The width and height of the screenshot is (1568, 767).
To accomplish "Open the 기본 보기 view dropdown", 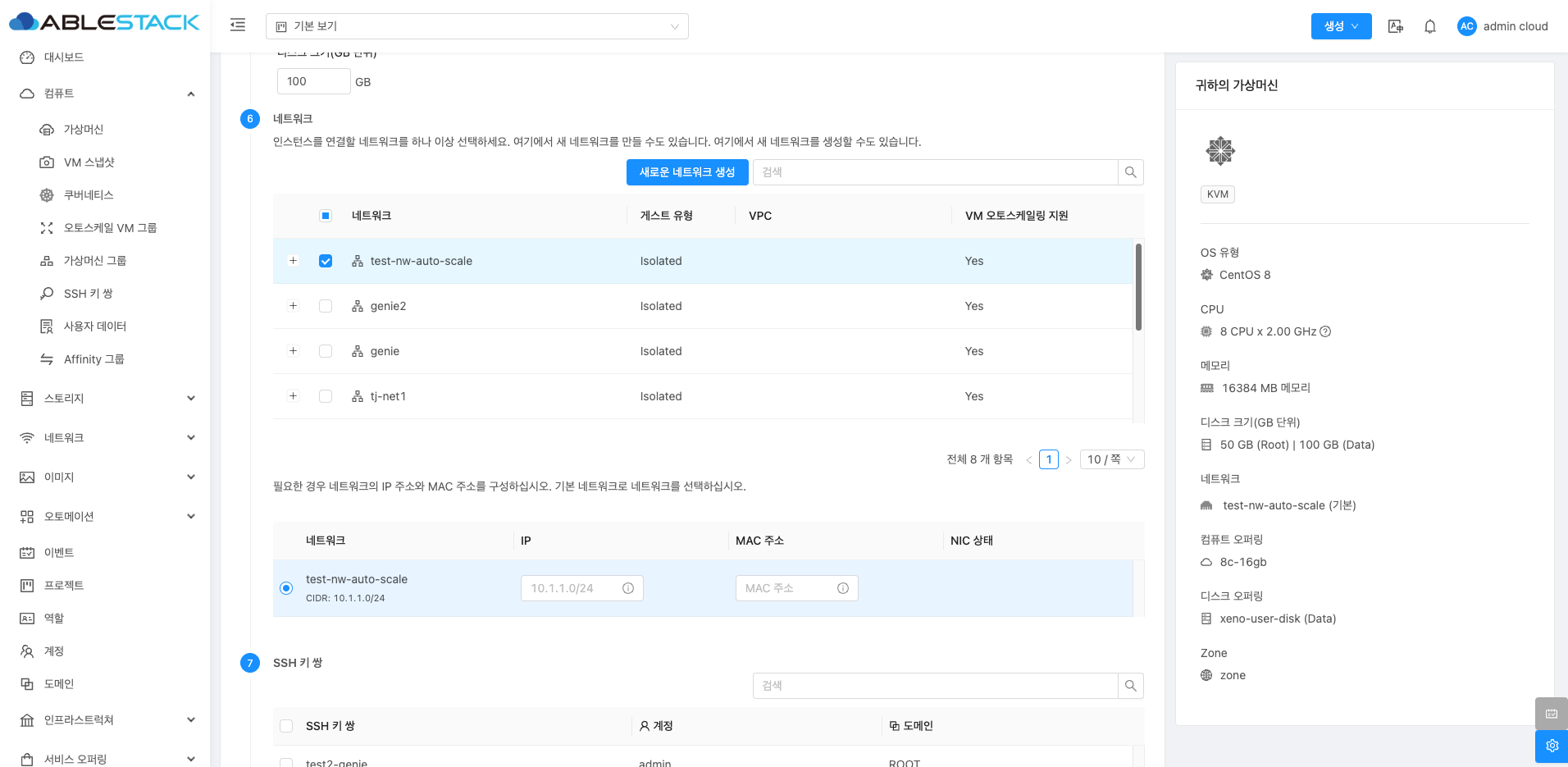I will click(476, 26).
